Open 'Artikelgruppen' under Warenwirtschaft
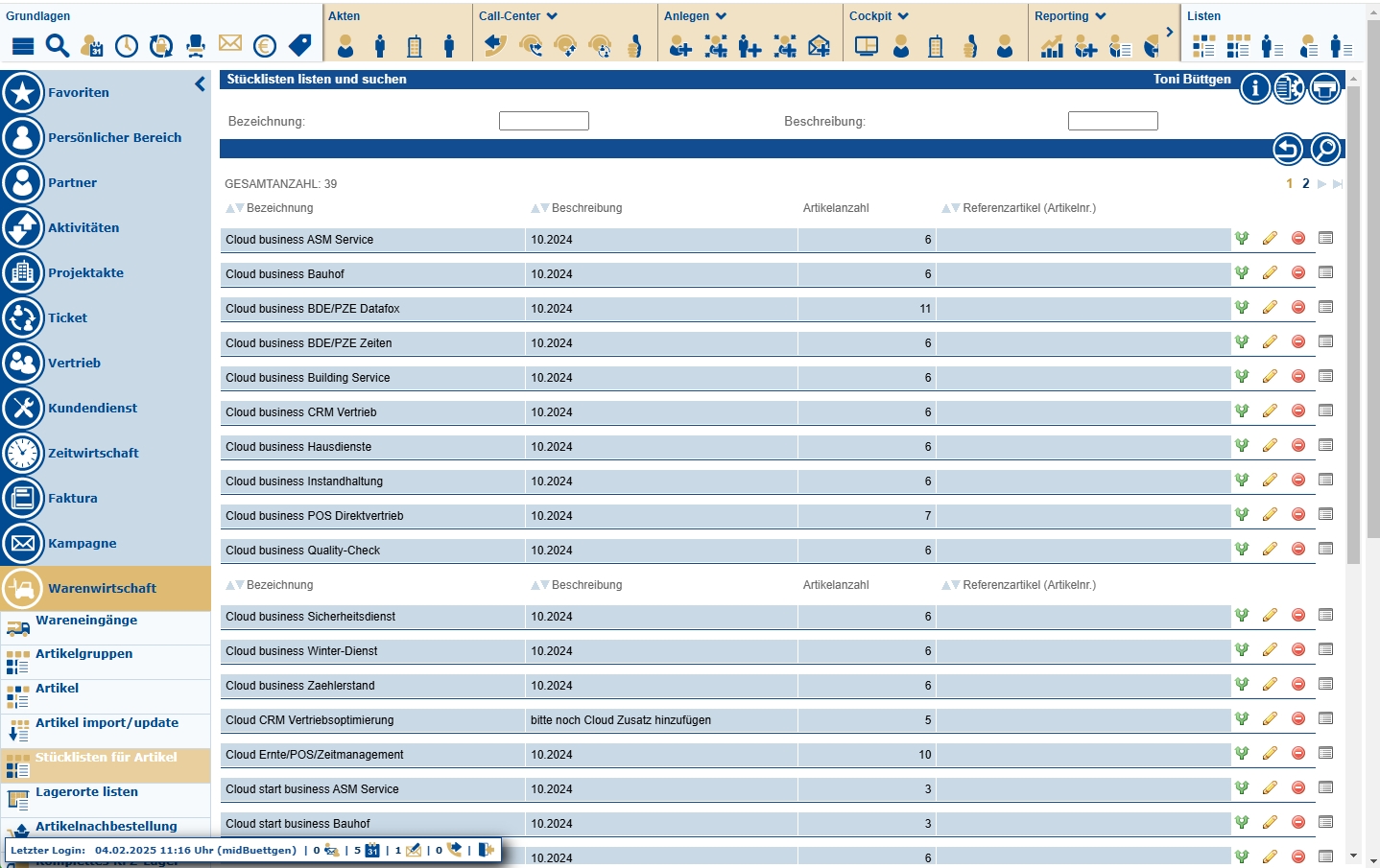Screen dimensions: 1380x868 (84, 653)
